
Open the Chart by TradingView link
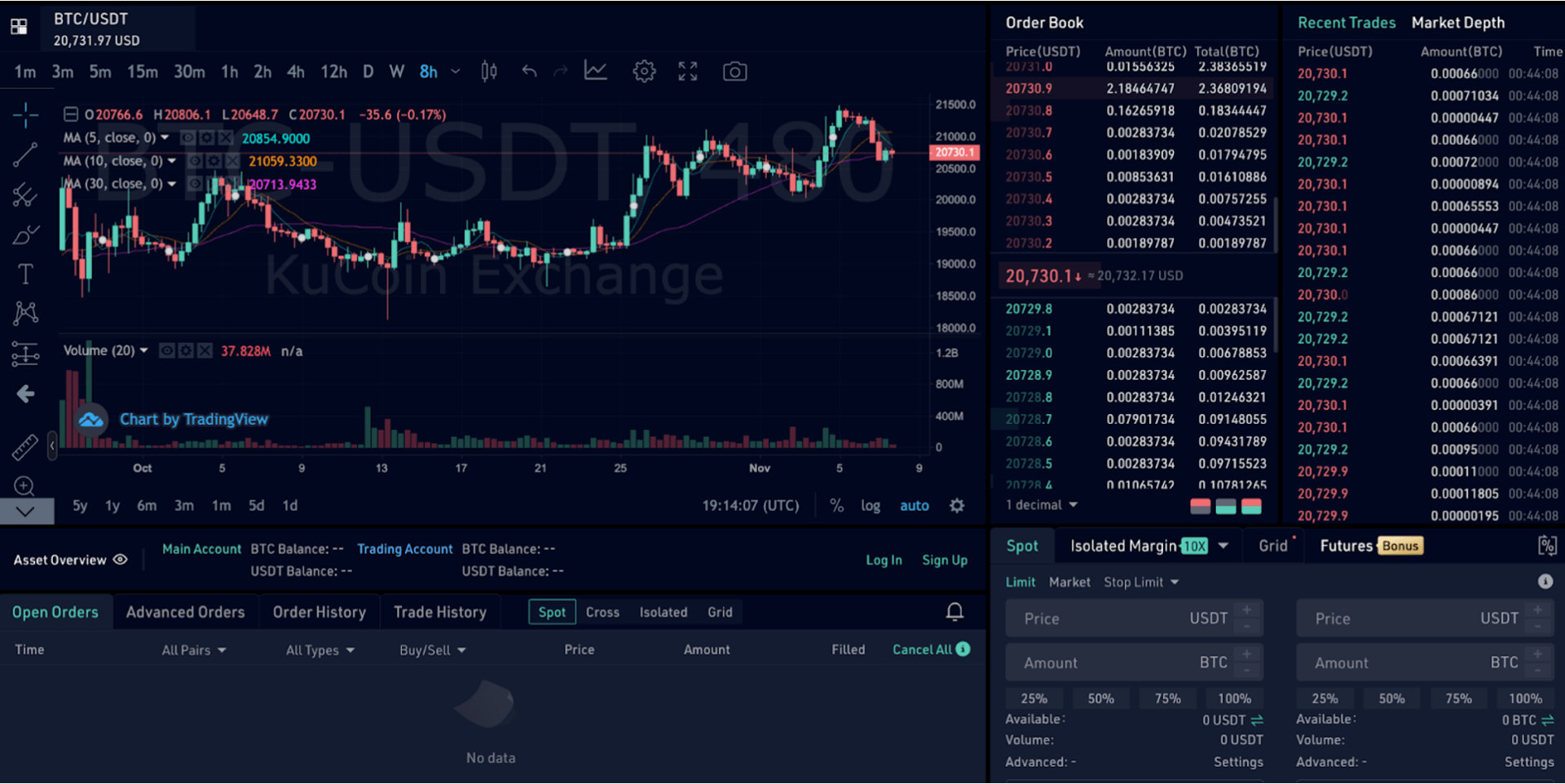coord(194,419)
